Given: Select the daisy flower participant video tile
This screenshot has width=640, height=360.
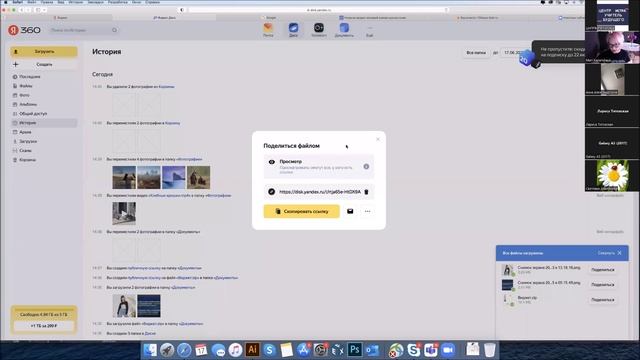Looking at the screenshot, I should [612, 176].
